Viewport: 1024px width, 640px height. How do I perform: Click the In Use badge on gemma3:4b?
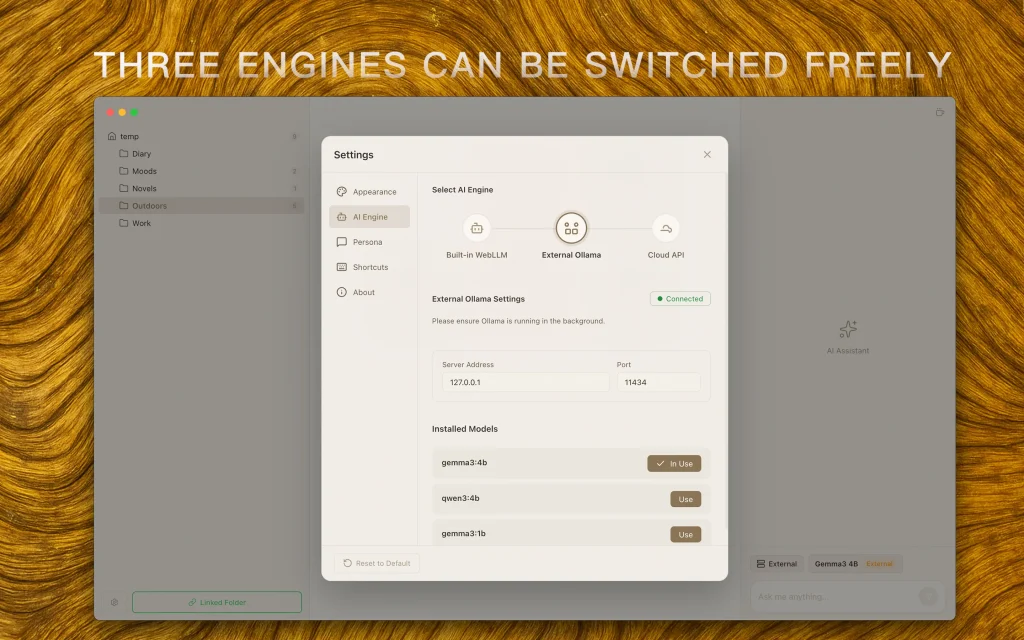674,463
